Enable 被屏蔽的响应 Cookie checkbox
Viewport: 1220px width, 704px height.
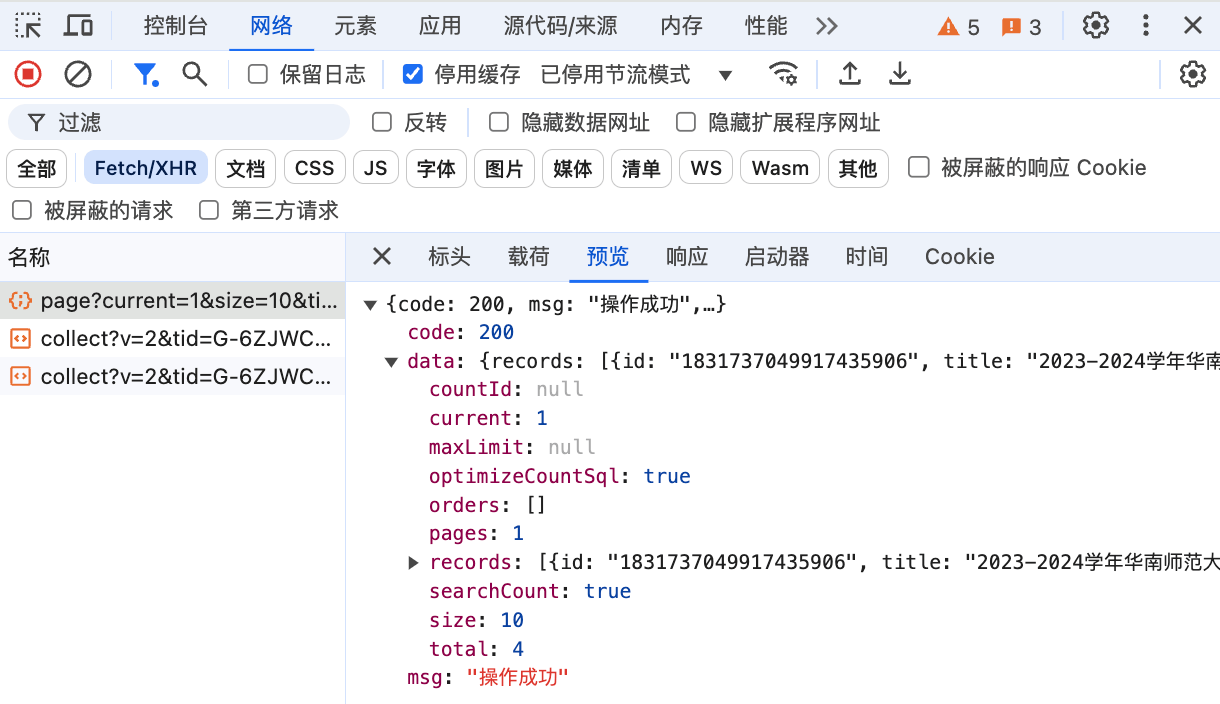coord(918,167)
